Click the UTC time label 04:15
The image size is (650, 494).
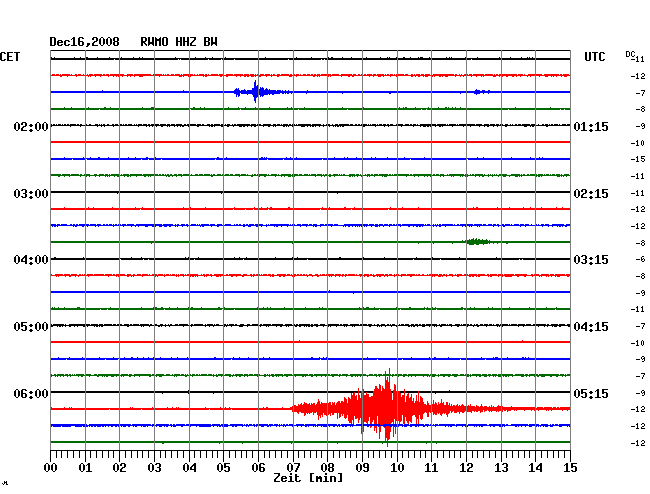pyautogui.click(x=591, y=327)
